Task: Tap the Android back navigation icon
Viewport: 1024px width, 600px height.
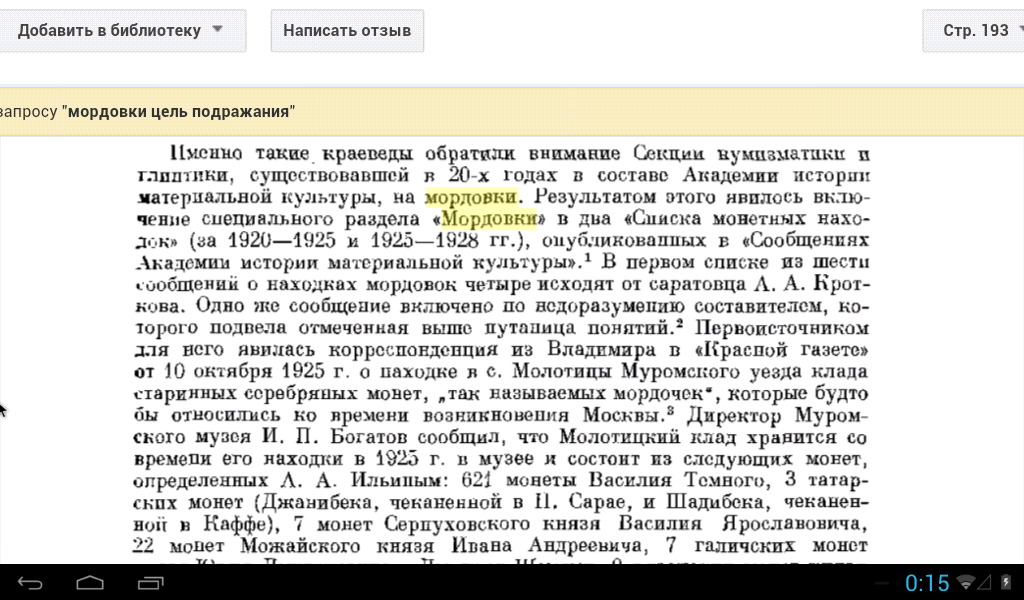Action: pyautogui.click(x=30, y=582)
